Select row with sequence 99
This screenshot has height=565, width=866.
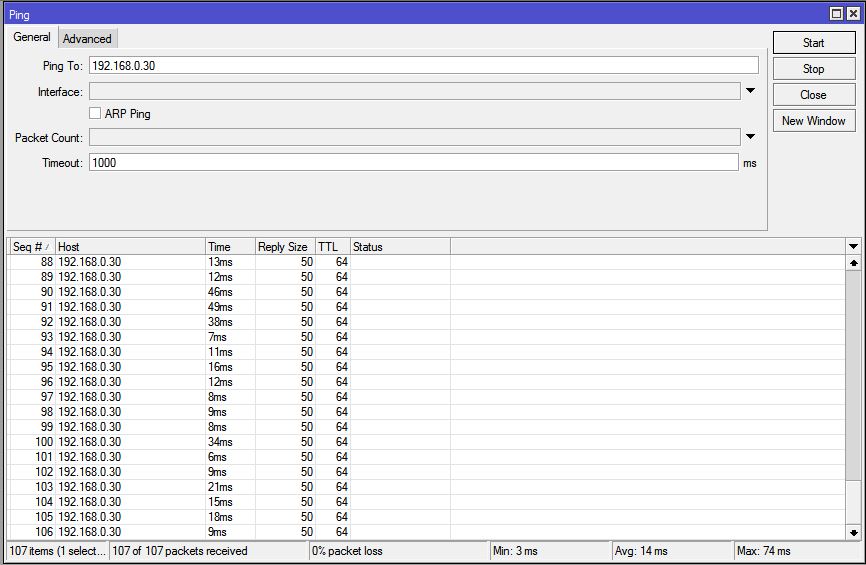tap(427, 426)
